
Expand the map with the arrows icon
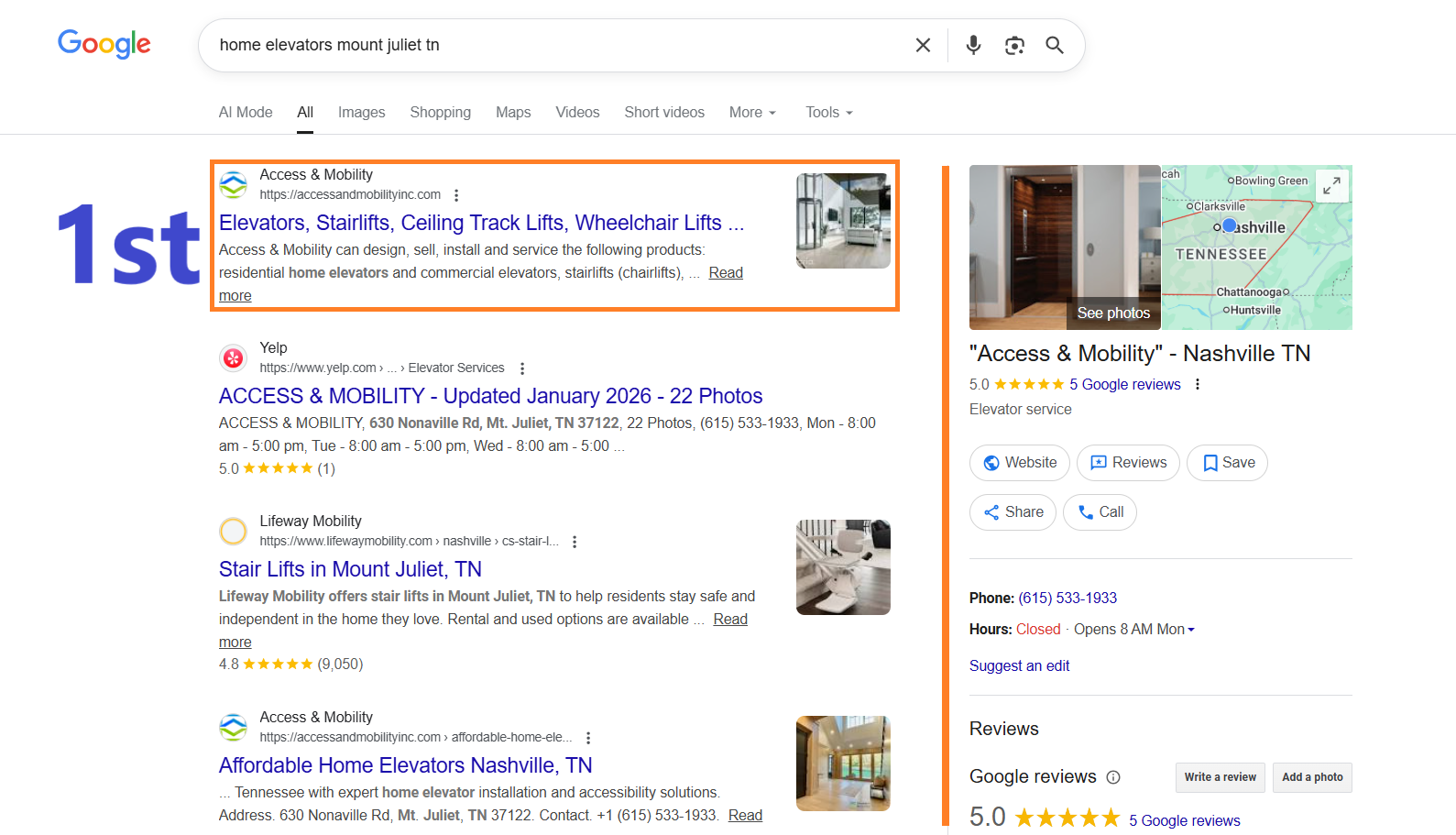point(1331,186)
